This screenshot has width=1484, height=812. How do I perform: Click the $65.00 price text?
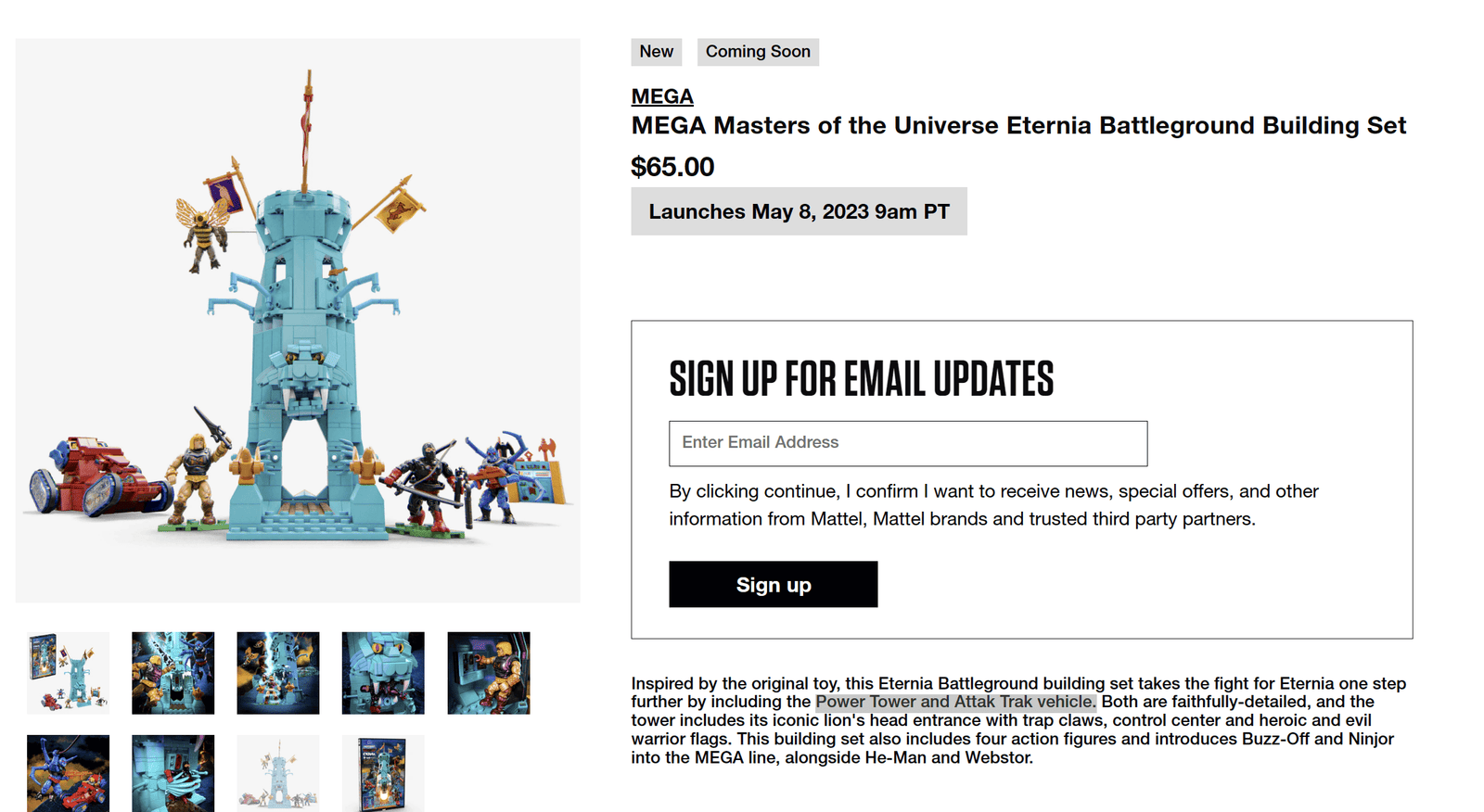[672, 168]
